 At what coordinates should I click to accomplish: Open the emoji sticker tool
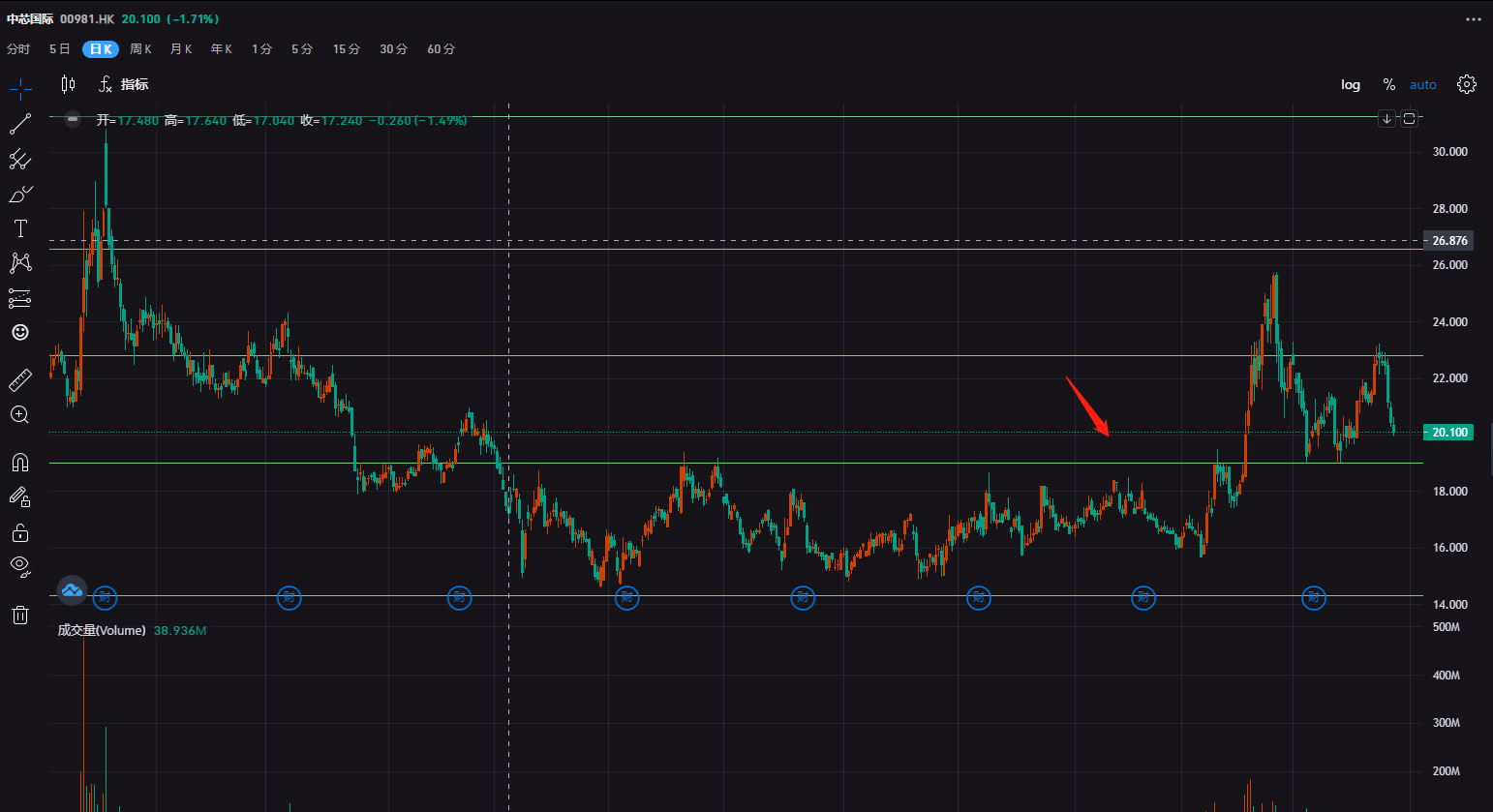tap(20, 332)
